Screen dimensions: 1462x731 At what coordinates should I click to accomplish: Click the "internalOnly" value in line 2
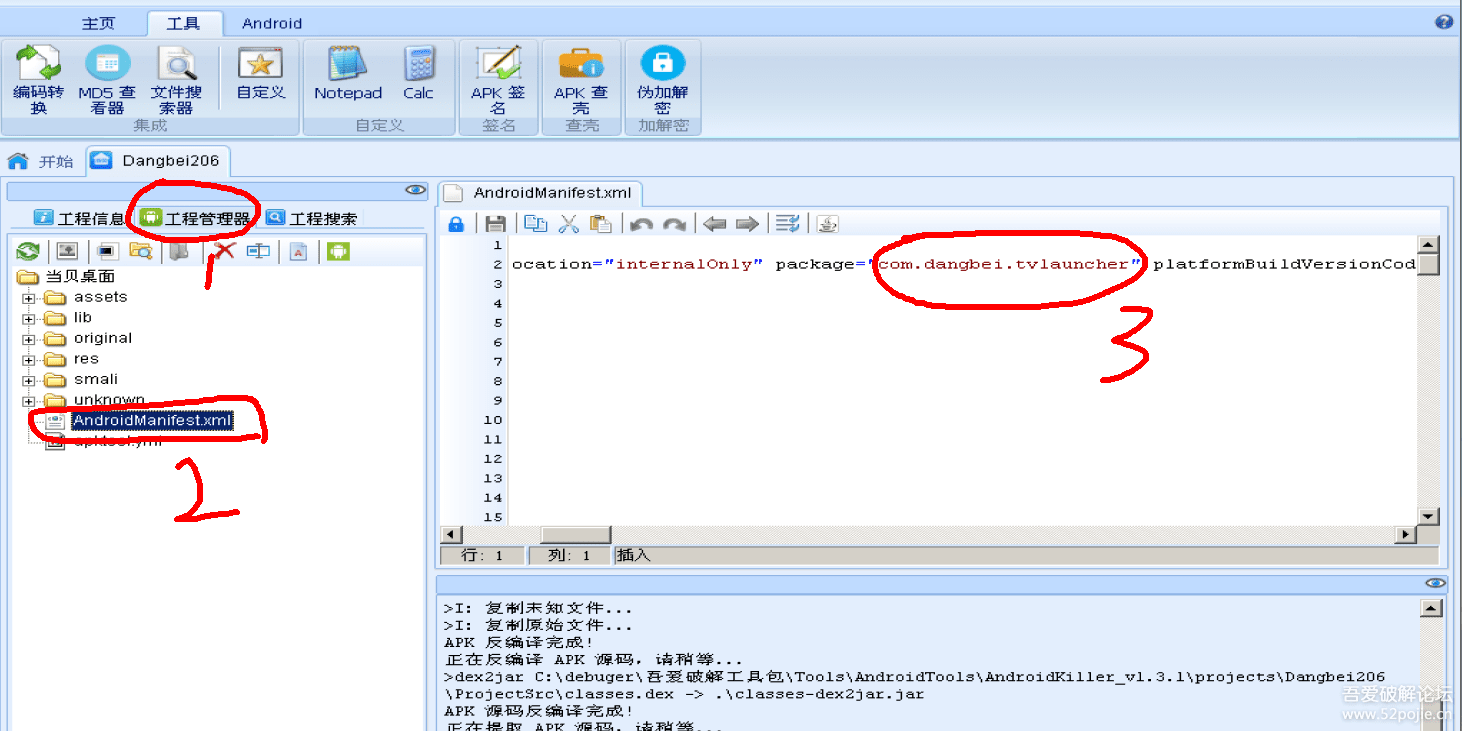(x=684, y=264)
